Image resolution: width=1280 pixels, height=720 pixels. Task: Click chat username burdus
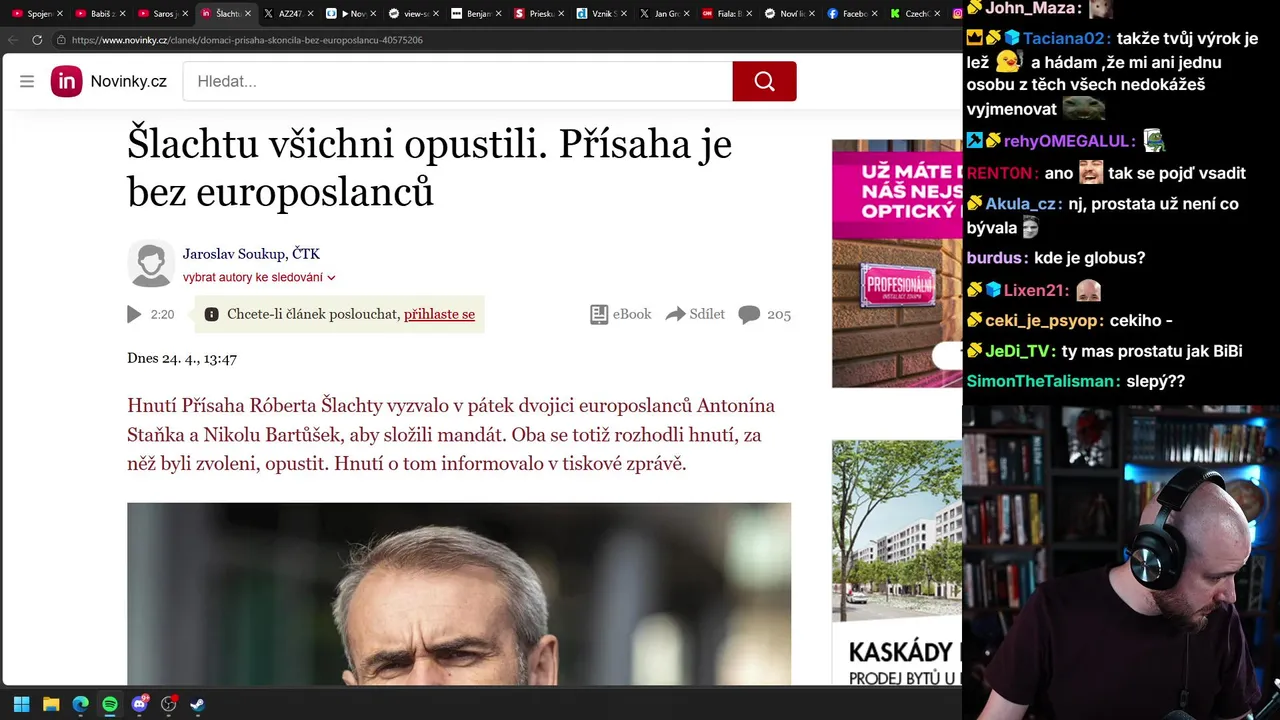[x=994, y=258]
